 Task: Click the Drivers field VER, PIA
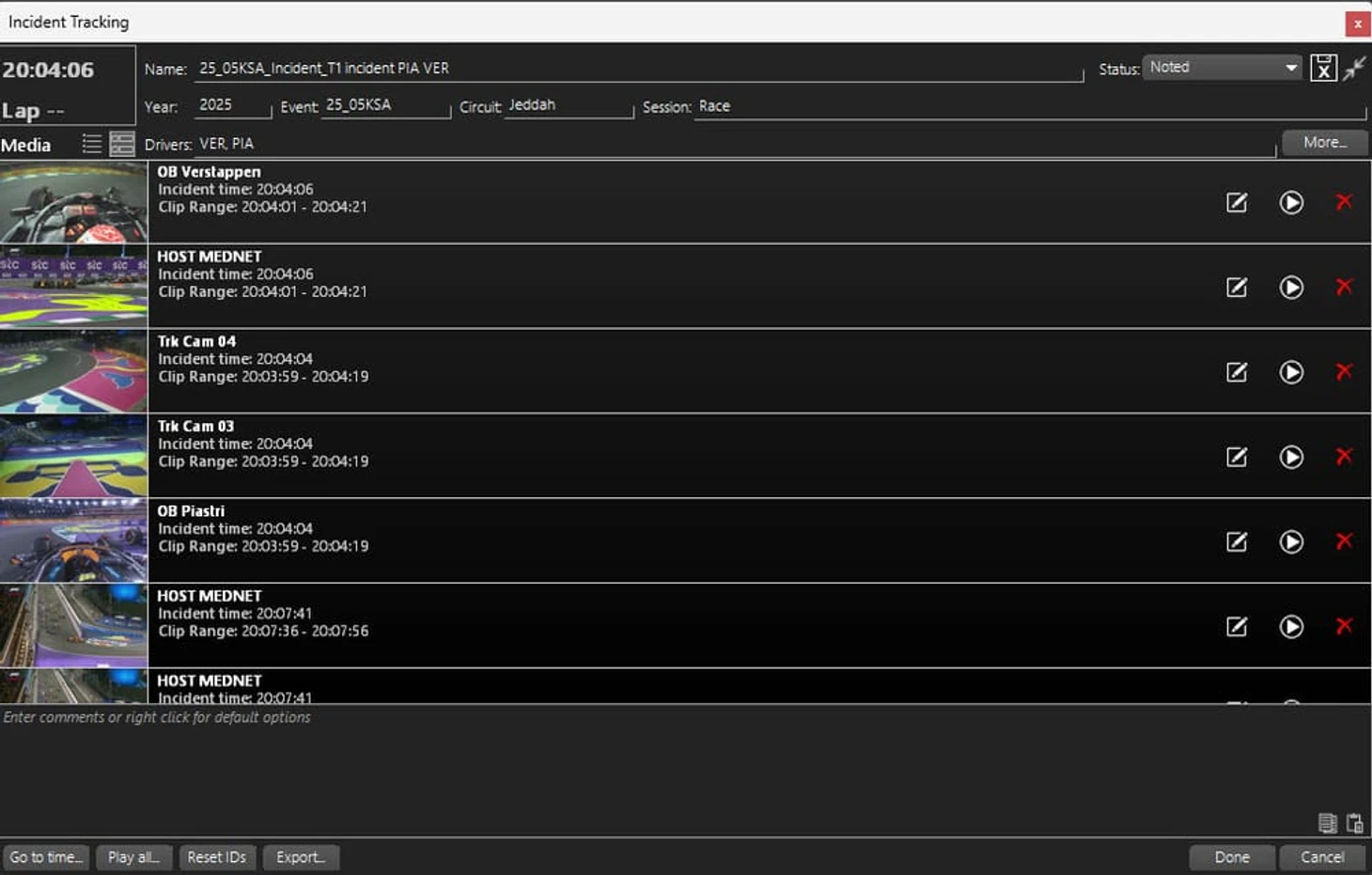735,144
